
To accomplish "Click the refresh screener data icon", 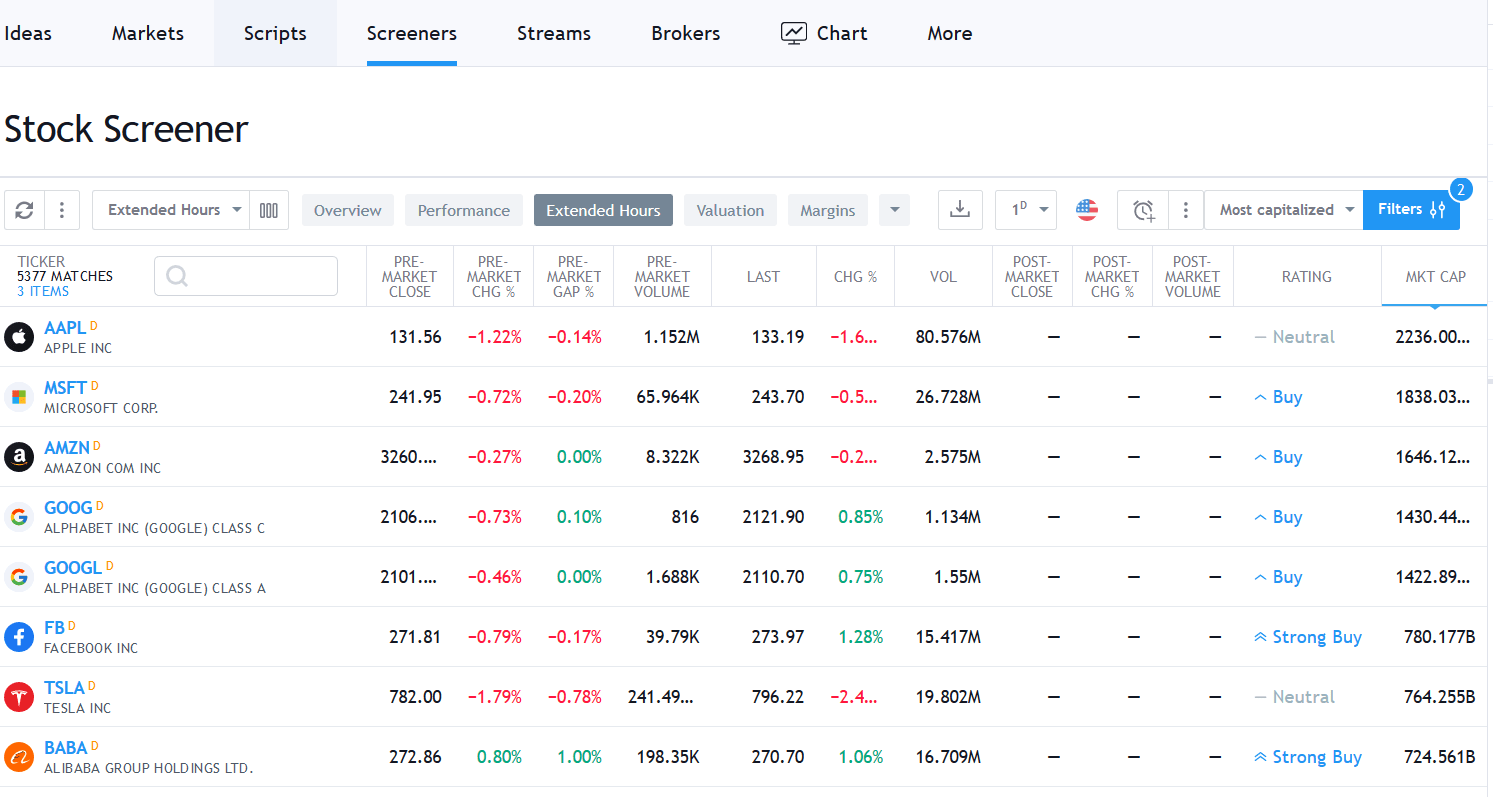I will point(24,209).
